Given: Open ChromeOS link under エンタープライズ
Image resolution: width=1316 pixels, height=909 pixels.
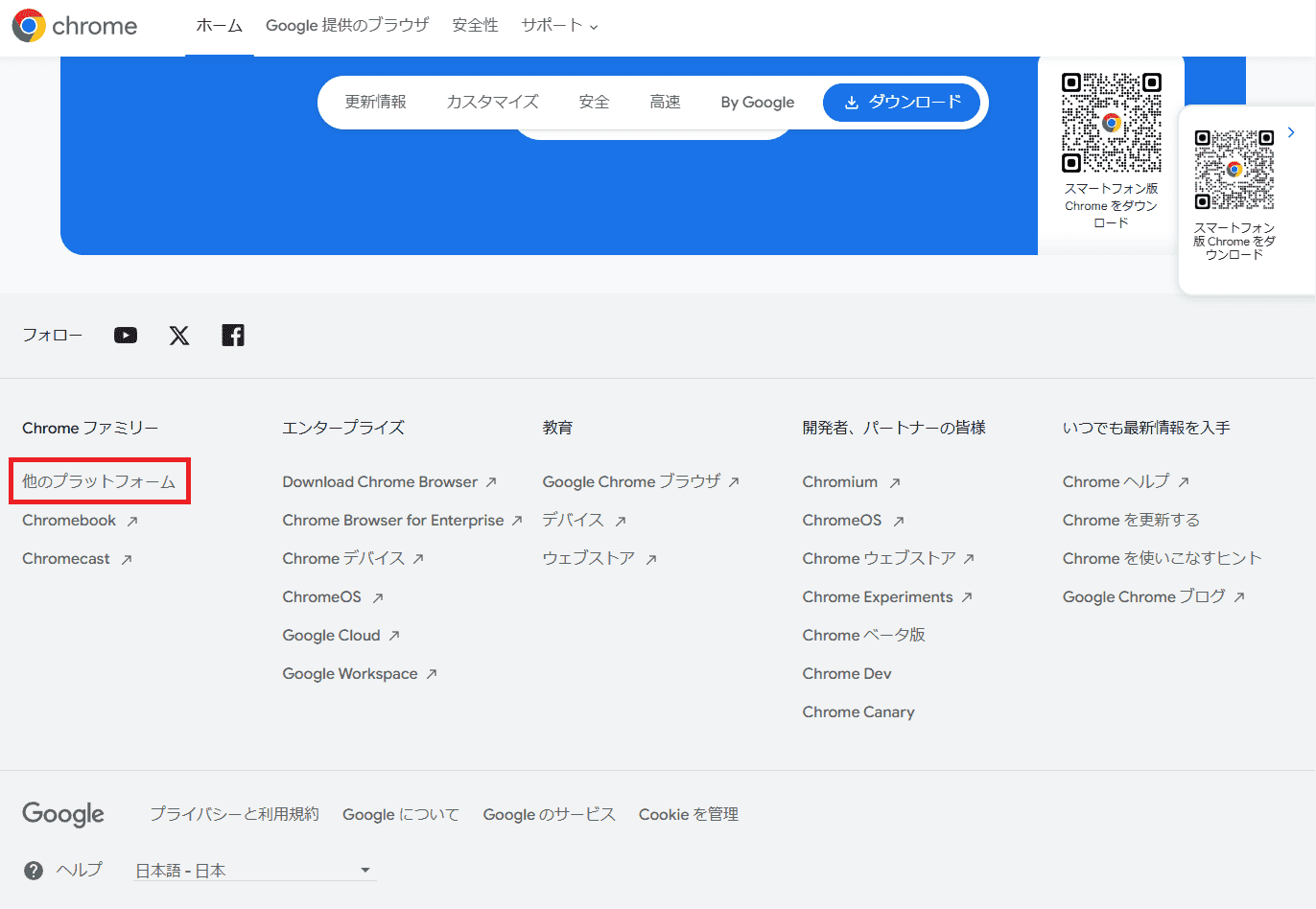Looking at the screenshot, I should pyautogui.click(x=334, y=597).
